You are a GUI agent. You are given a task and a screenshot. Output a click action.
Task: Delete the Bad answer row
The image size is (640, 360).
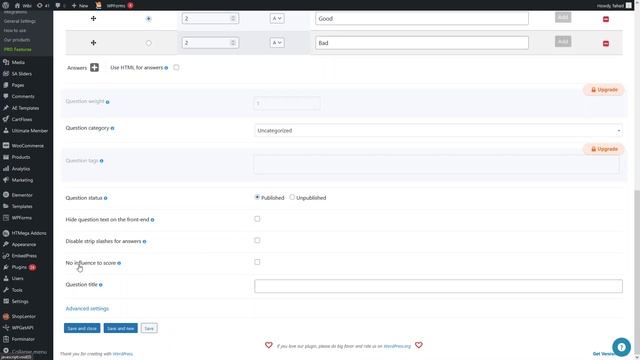click(606, 43)
